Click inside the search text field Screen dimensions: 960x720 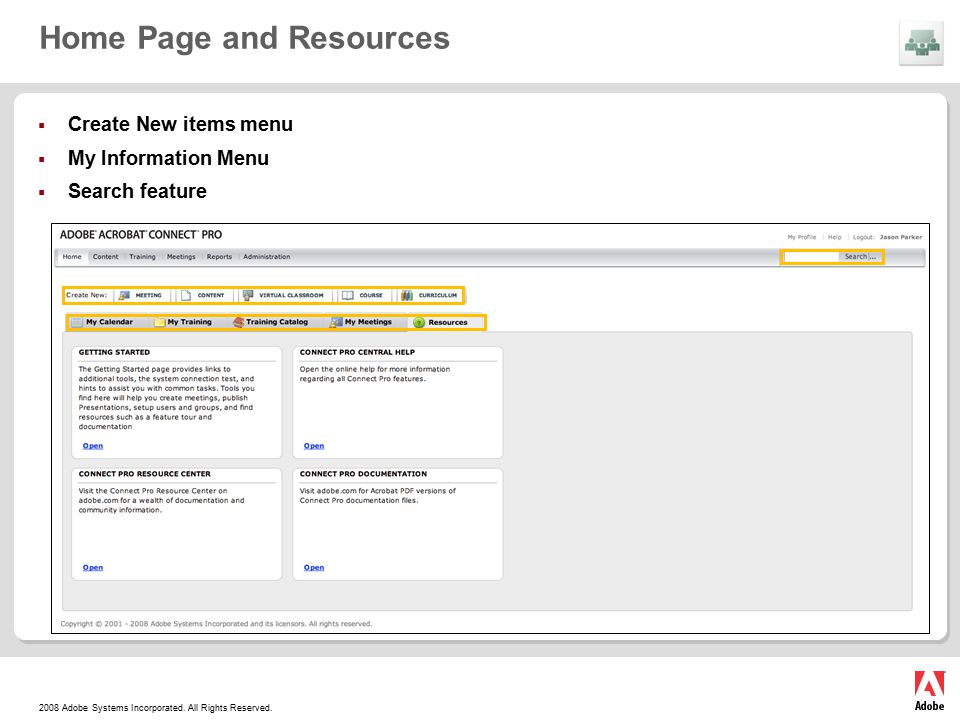click(811, 257)
